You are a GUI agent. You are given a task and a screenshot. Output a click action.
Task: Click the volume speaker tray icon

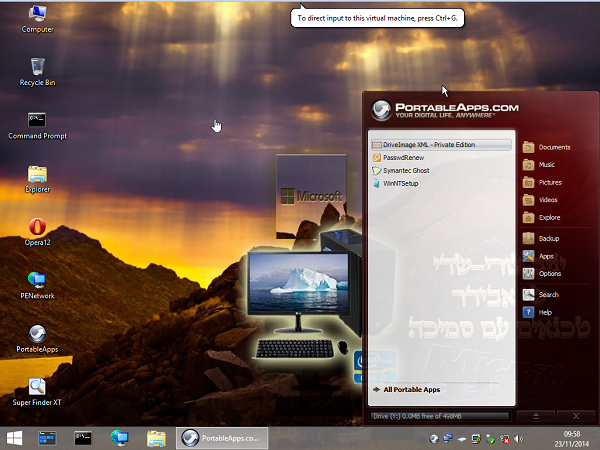coord(518,439)
